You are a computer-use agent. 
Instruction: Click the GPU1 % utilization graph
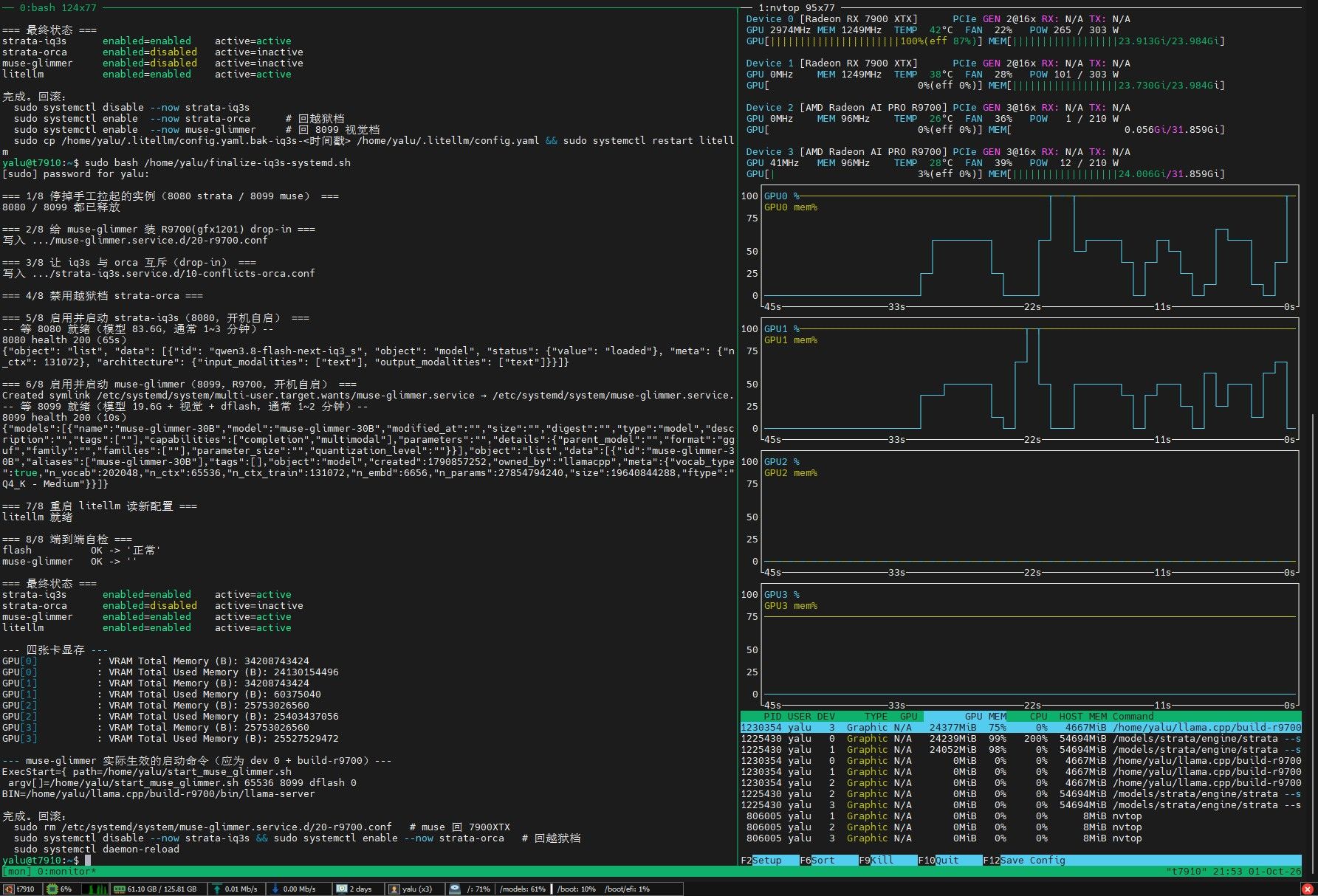coord(1030,379)
